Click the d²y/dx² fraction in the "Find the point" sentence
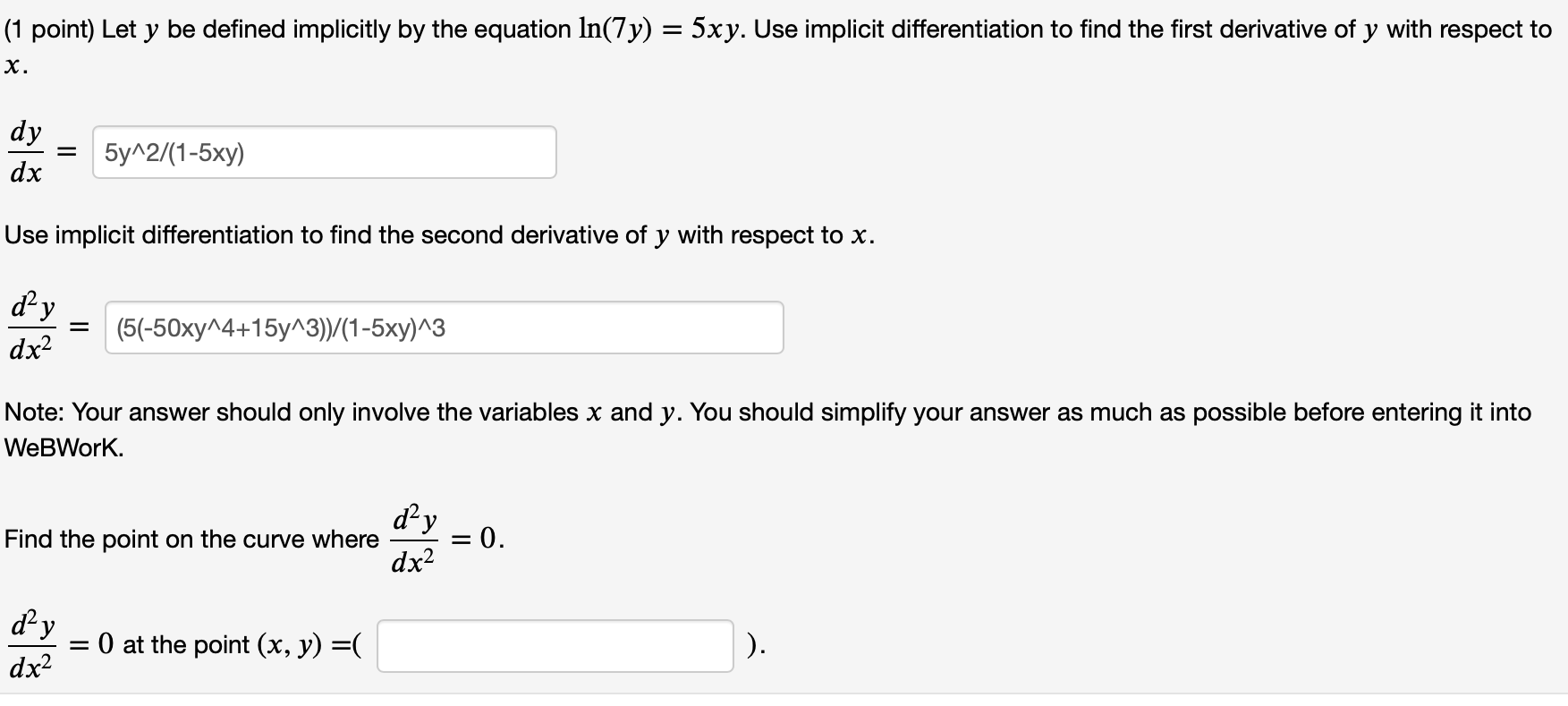This screenshot has width=1568, height=706. click(x=413, y=540)
